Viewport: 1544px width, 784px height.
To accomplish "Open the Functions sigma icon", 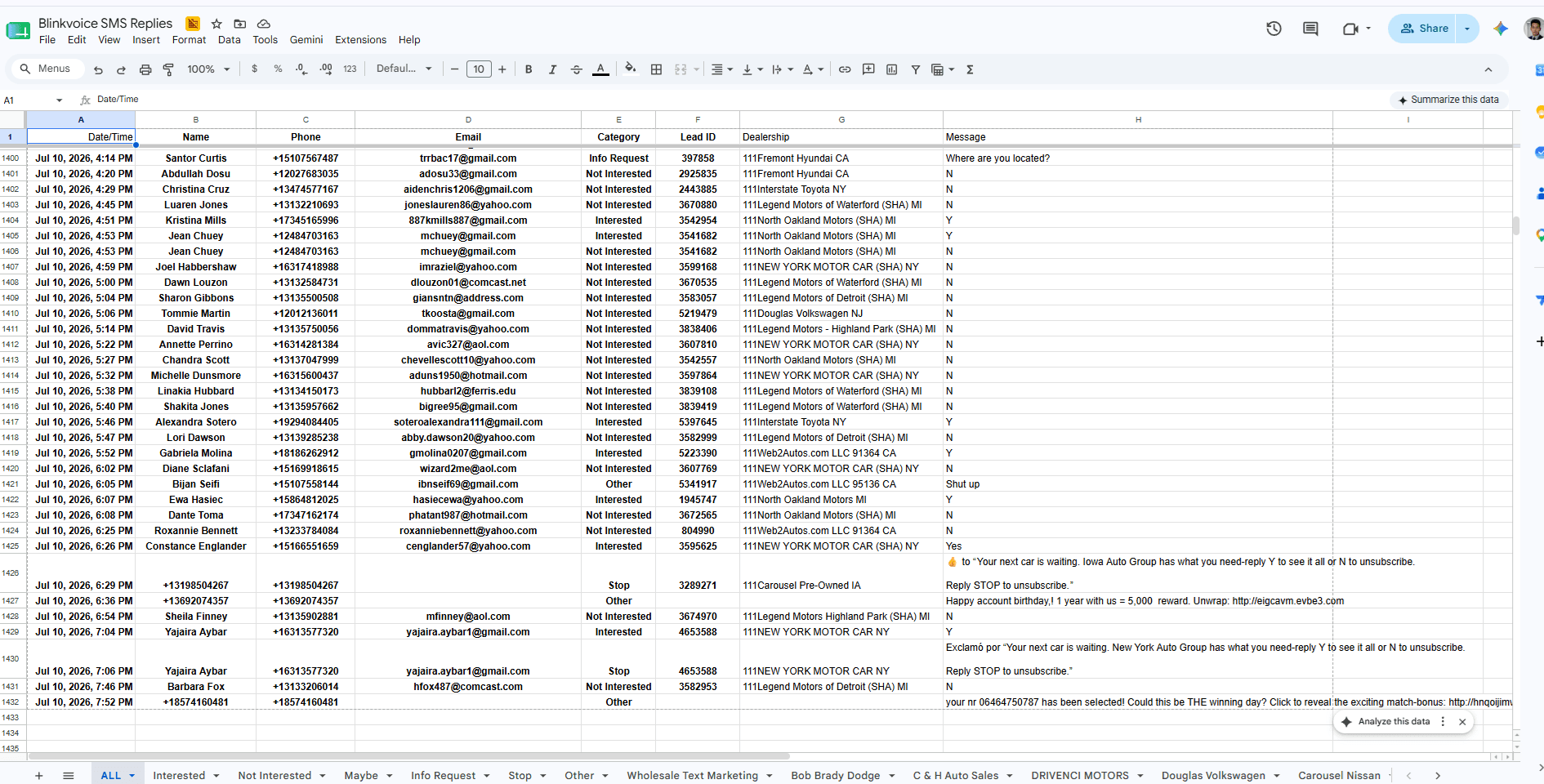I will click(x=970, y=69).
